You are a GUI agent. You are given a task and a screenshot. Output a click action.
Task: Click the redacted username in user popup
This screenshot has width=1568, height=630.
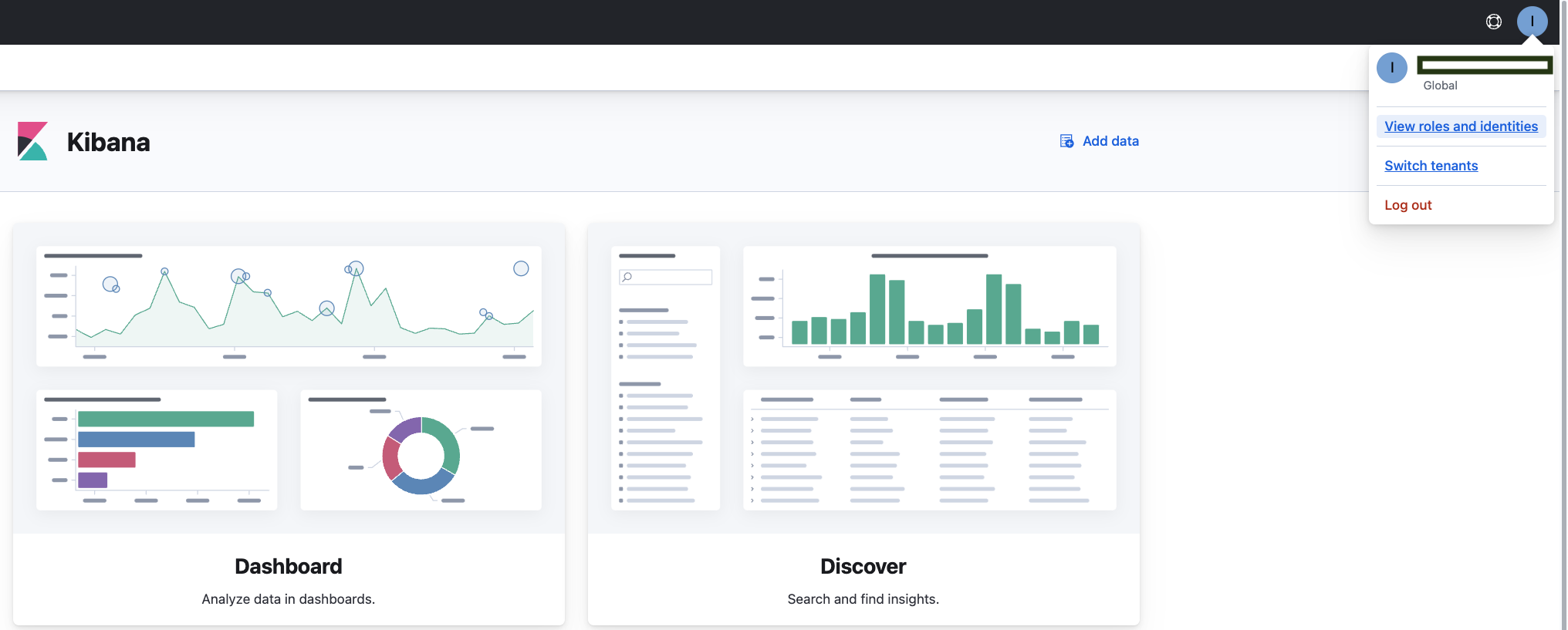[x=1485, y=66]
